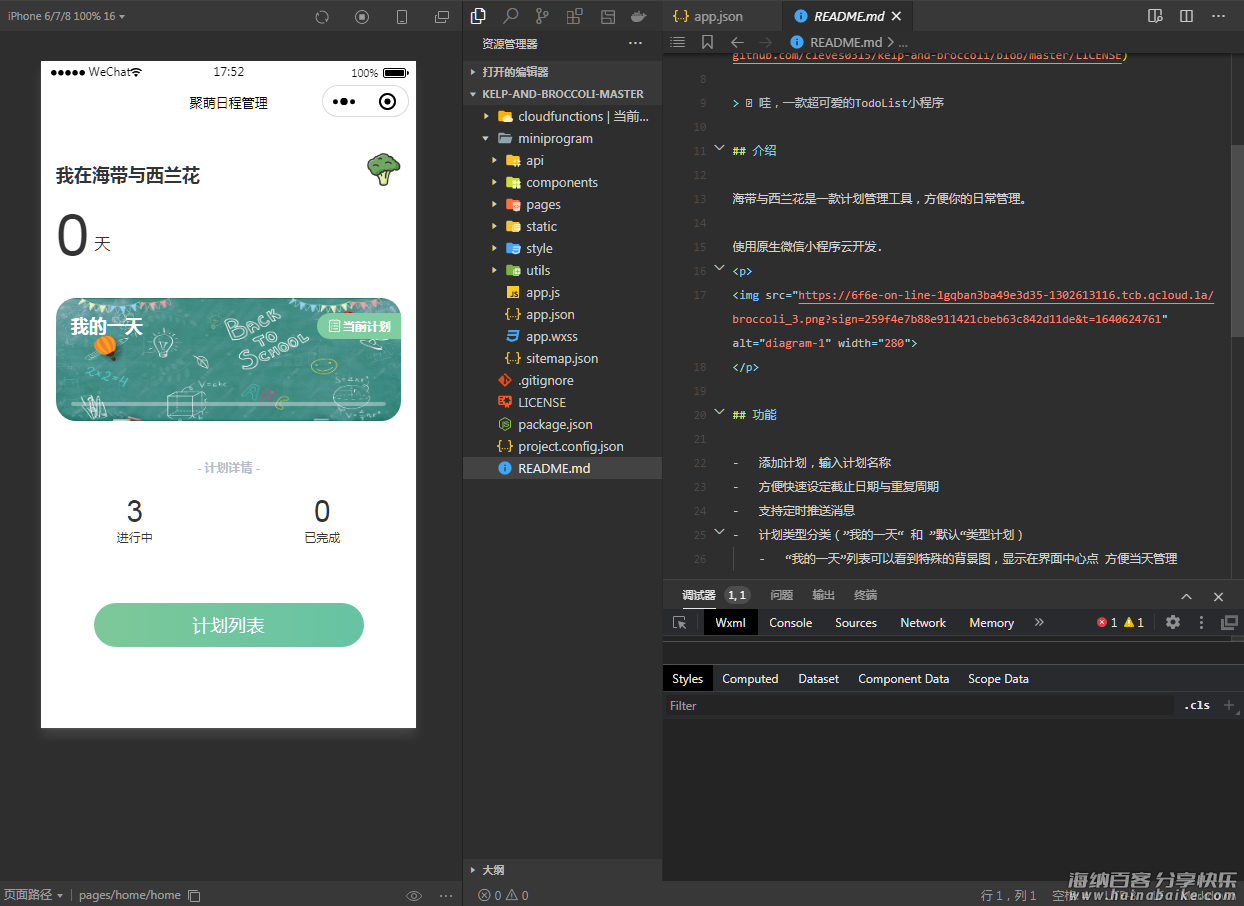Viewport: 1244px width, 906px height.
Task: Open the devtools vertical dots menu
Action: [x=1201, y=622]
